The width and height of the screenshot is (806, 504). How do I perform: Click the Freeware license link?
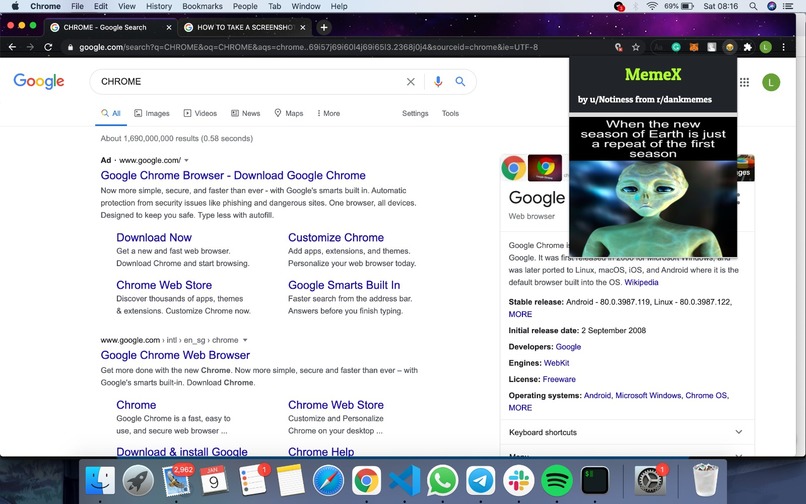(559, 379)
